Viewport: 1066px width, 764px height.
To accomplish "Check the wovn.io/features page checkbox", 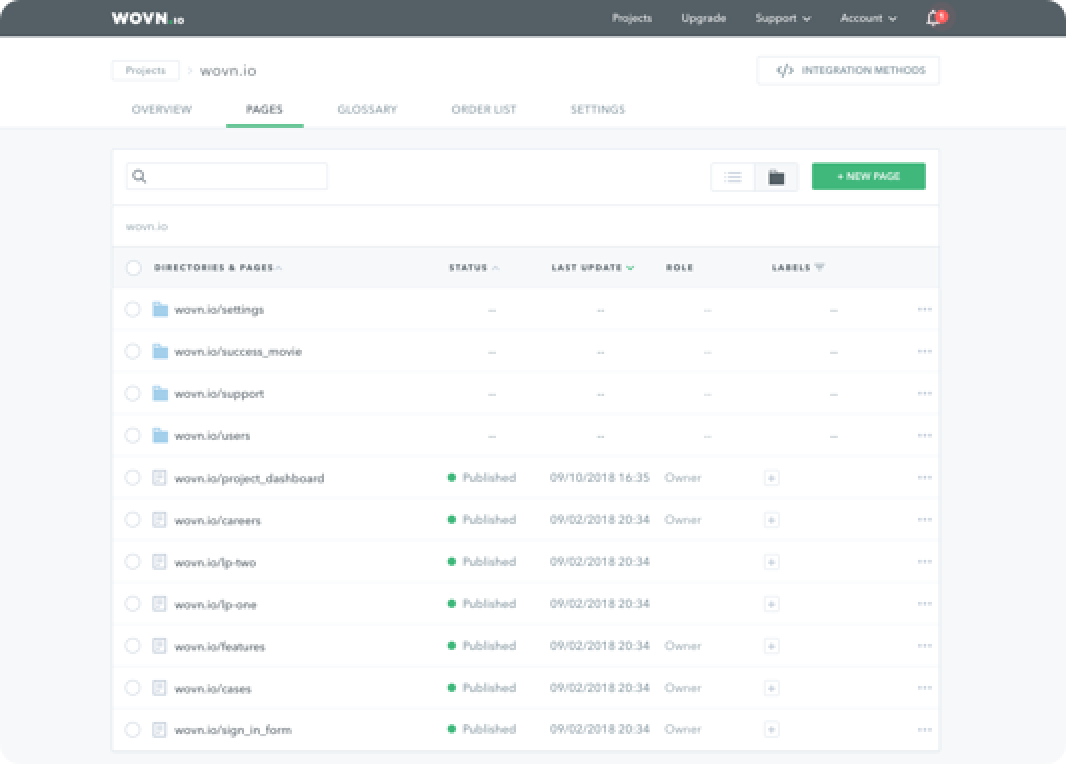I will (x=133, y=646).
